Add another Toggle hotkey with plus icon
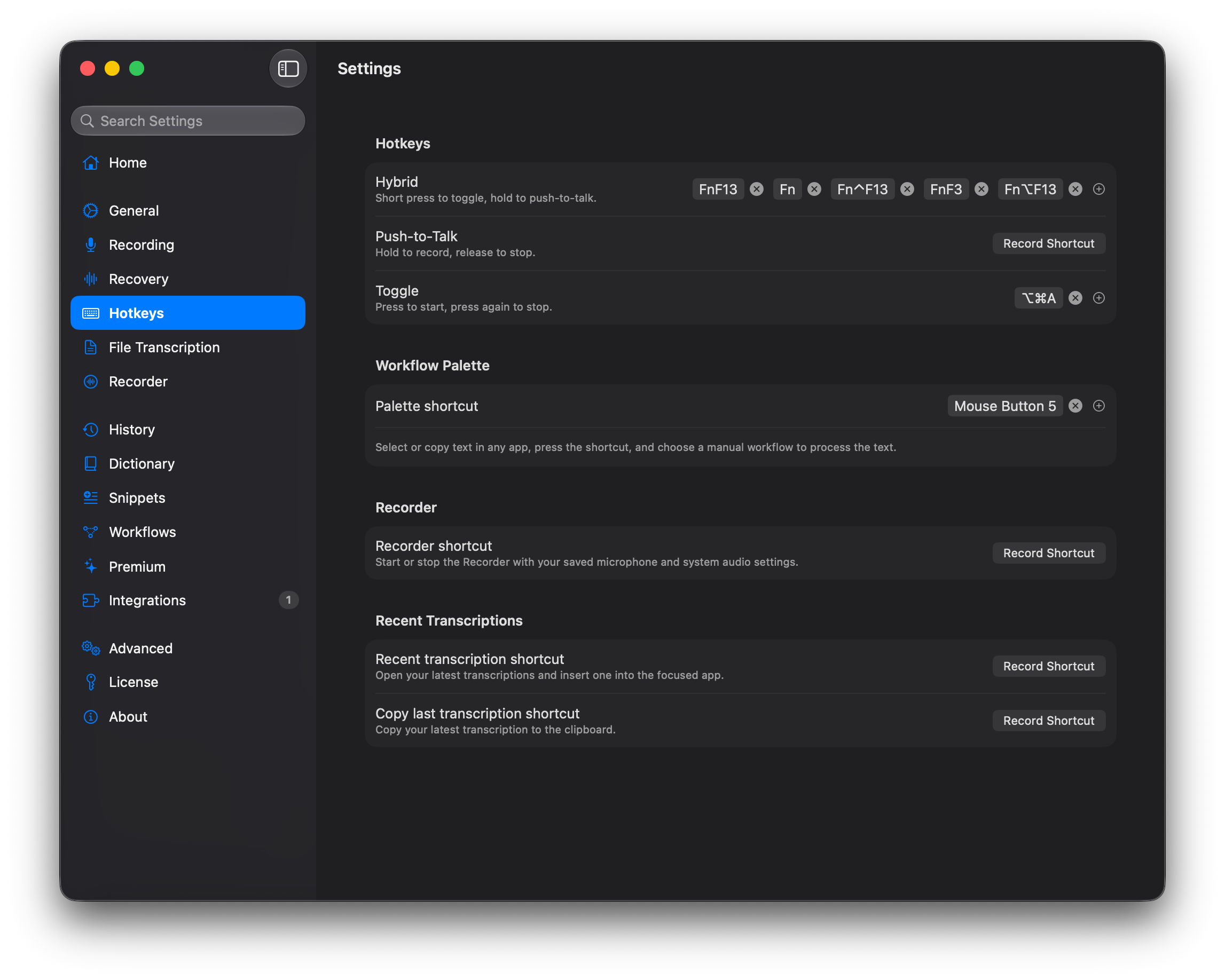 click(1099, 298)
